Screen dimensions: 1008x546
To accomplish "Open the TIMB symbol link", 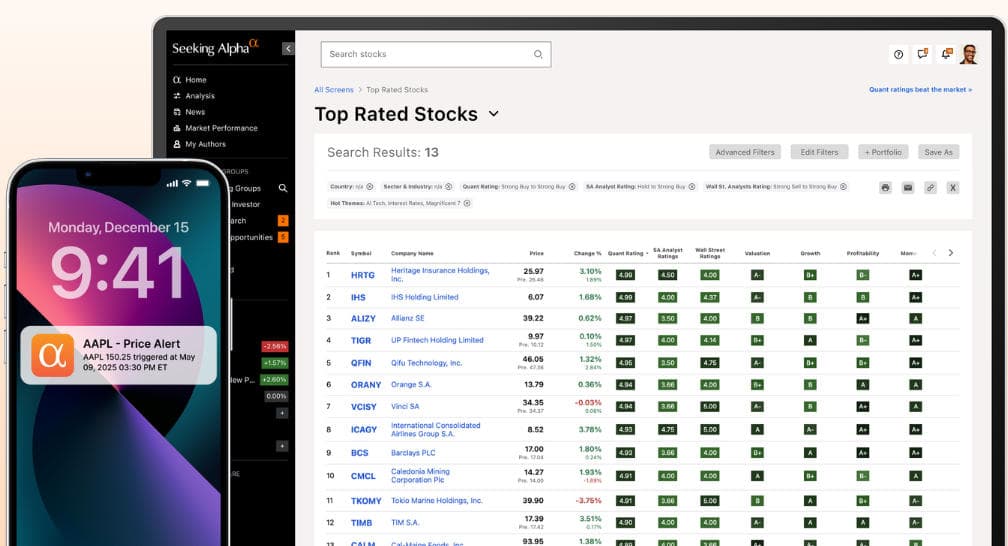I will tap(361, 523).
